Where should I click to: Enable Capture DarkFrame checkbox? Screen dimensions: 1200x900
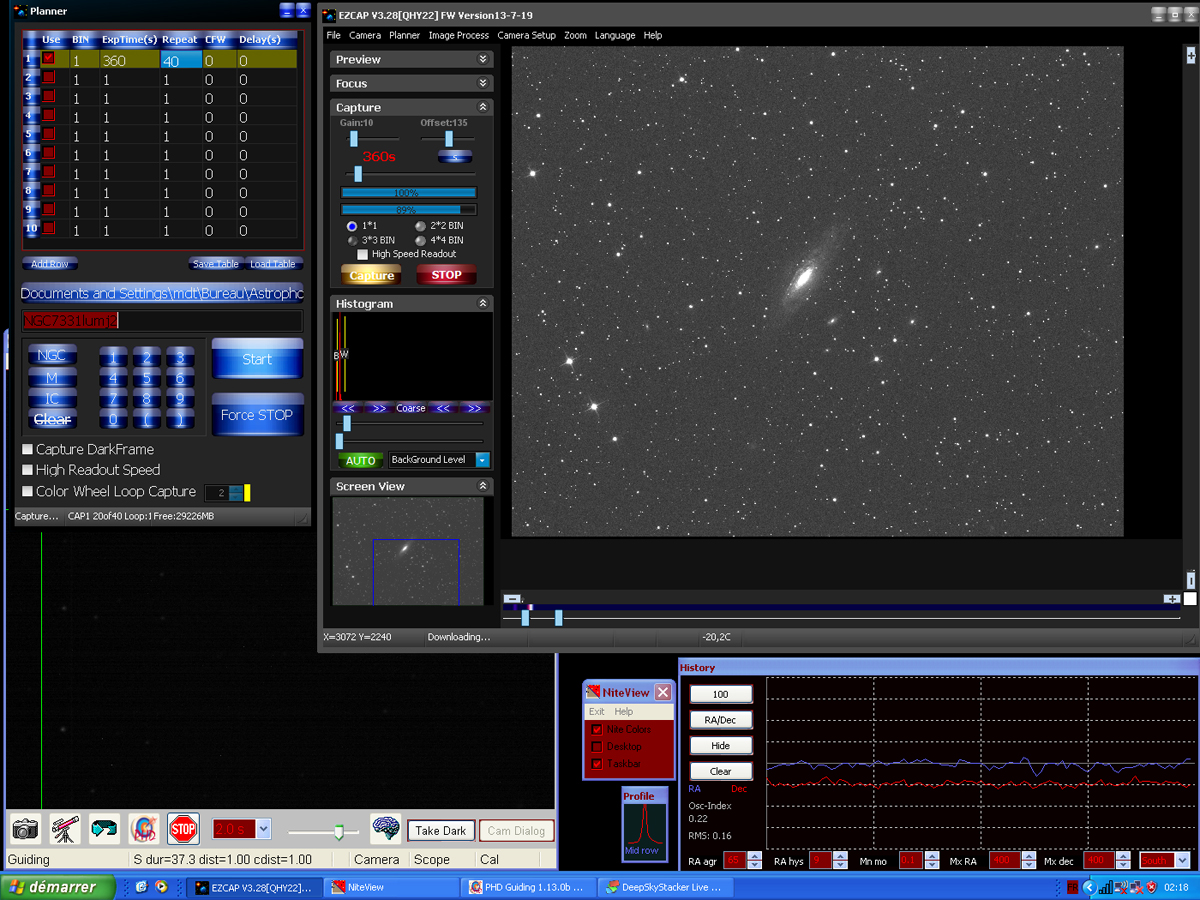[x=28, y=450]
